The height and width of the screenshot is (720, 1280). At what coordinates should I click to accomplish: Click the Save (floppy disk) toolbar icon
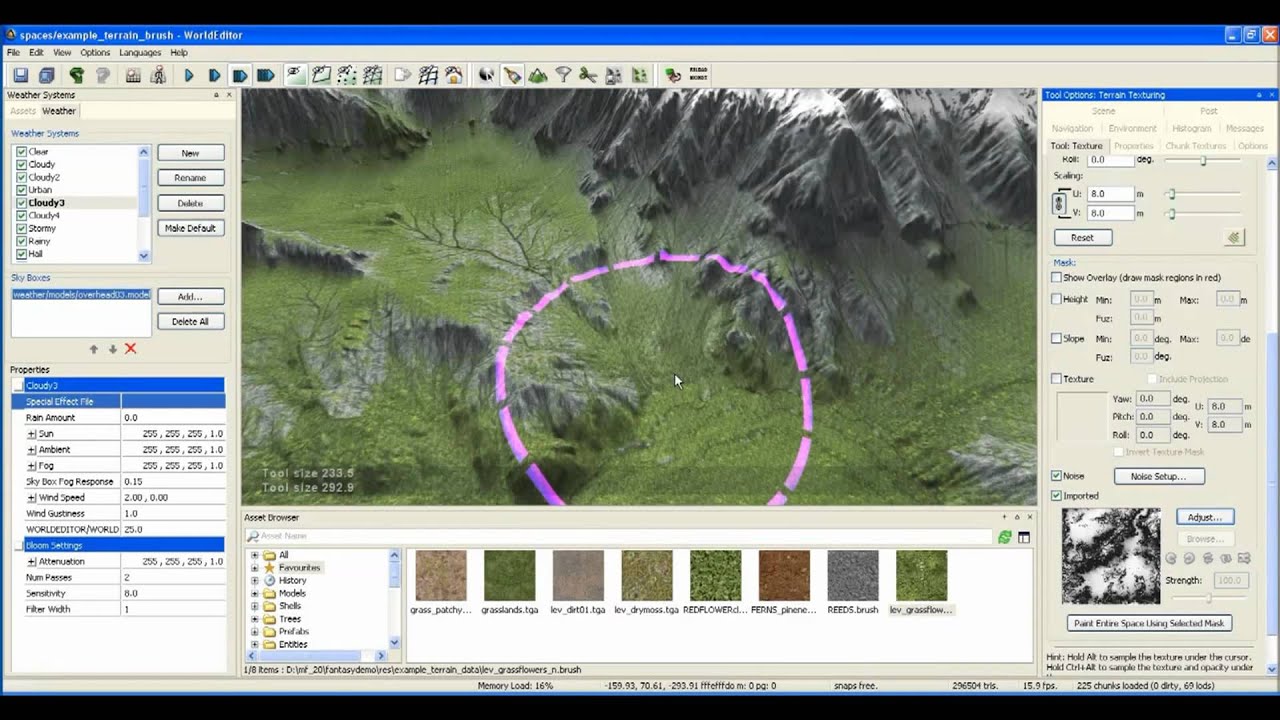pyautogui.click(x=20, y=75)
